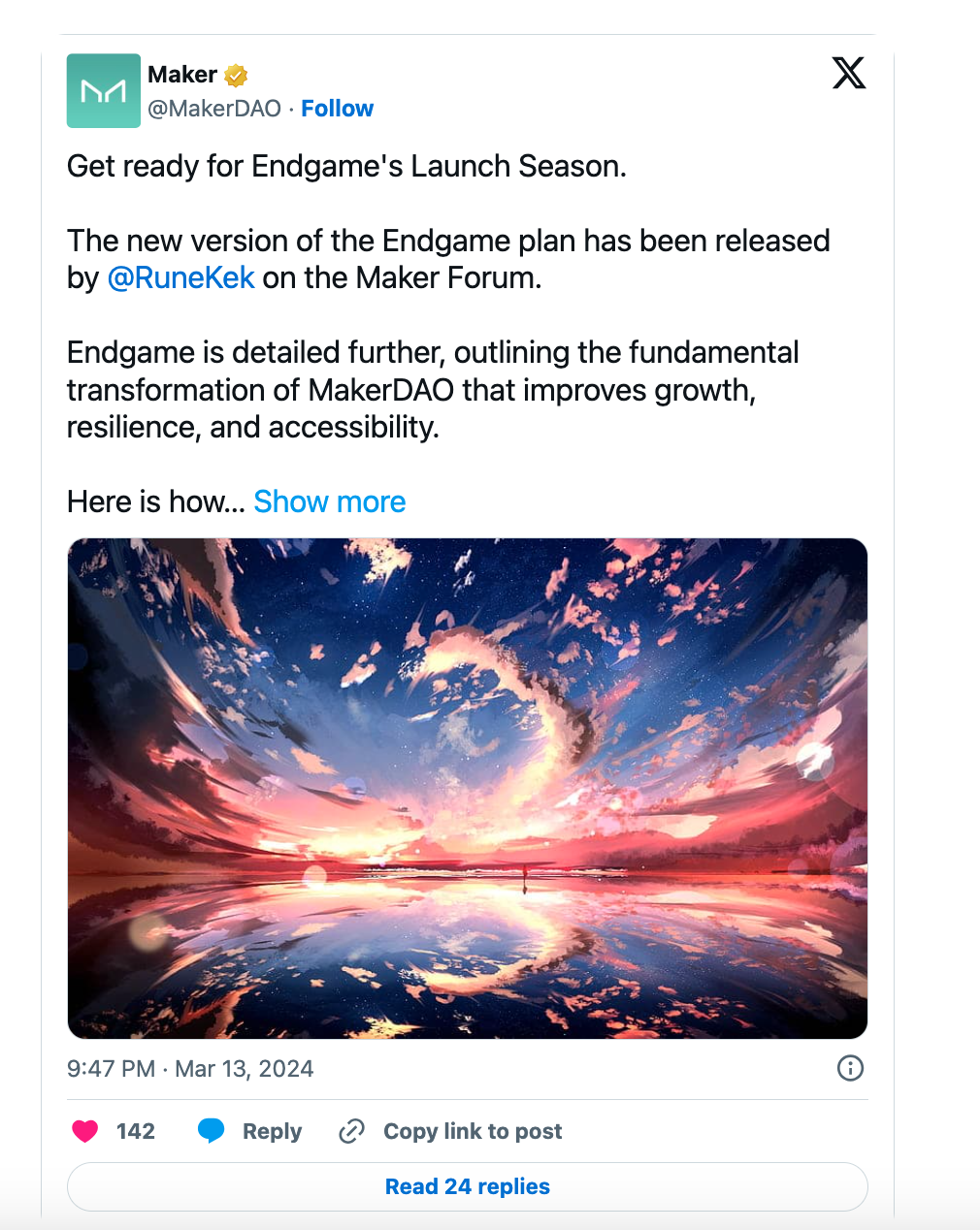Image resolution: width=980 pixels, height=1230 pixels.
Task: Click the Maker display name
Action: 182,75
